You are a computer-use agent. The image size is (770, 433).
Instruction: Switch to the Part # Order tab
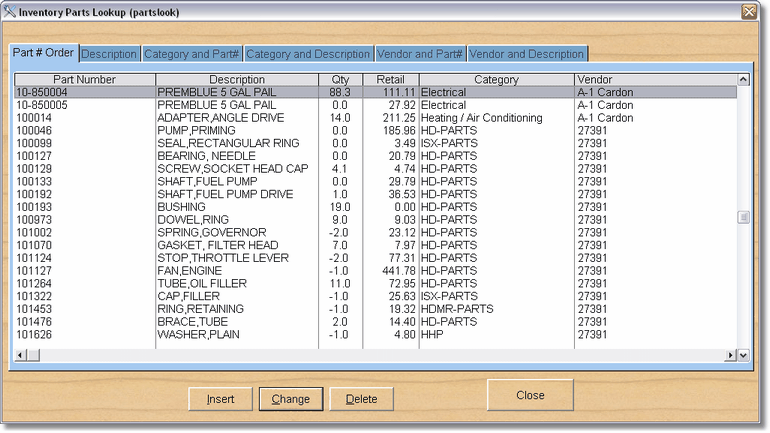43,53
